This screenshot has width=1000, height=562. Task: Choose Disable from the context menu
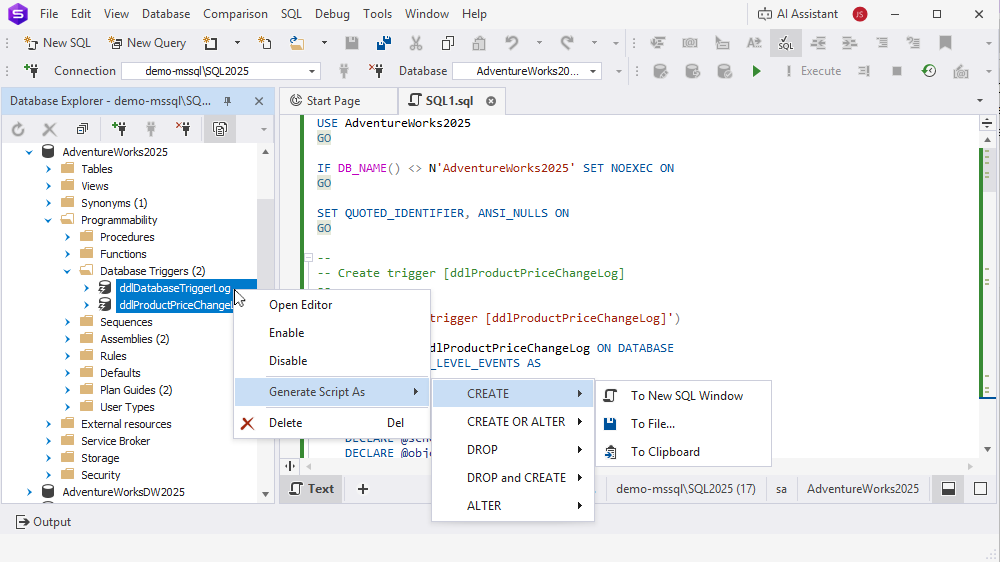(332, 361)
